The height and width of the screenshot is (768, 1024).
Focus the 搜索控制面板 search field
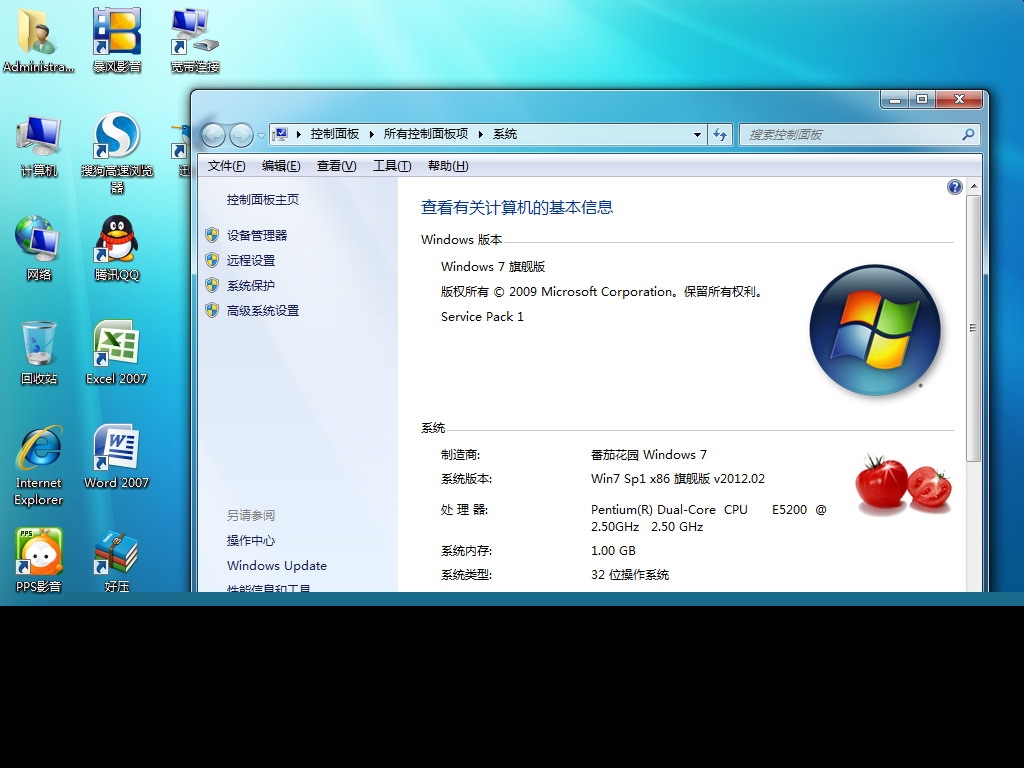(859, 135)
